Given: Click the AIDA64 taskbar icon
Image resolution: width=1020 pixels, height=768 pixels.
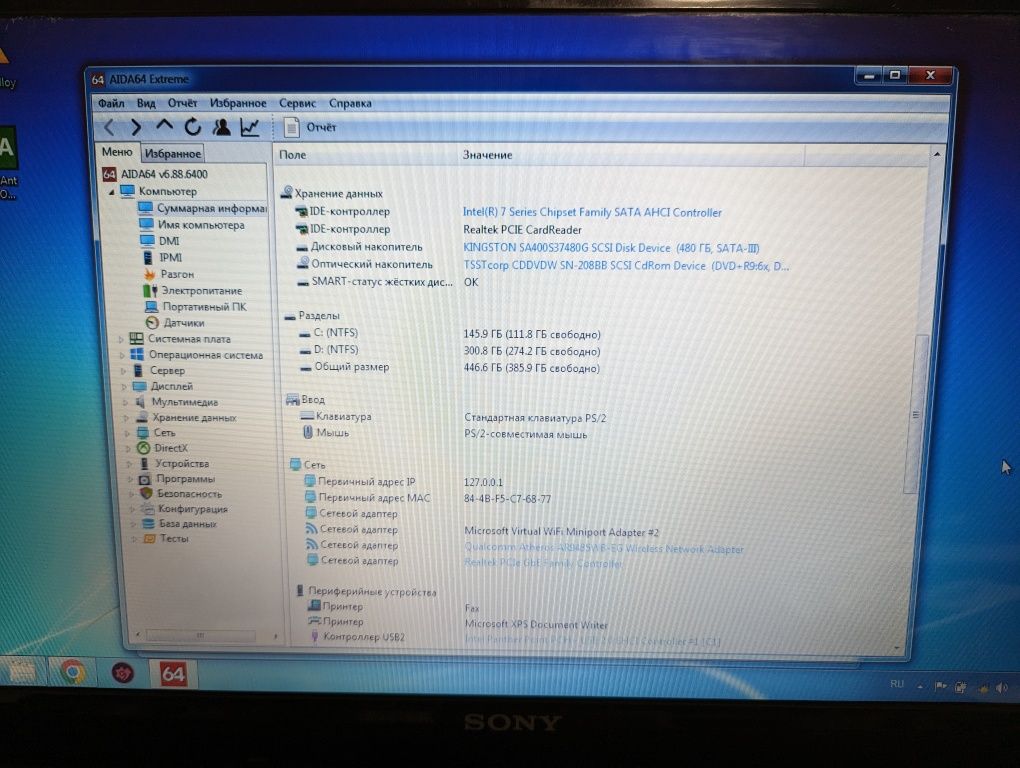Looking at the screenshot, I should pos(173,673).
